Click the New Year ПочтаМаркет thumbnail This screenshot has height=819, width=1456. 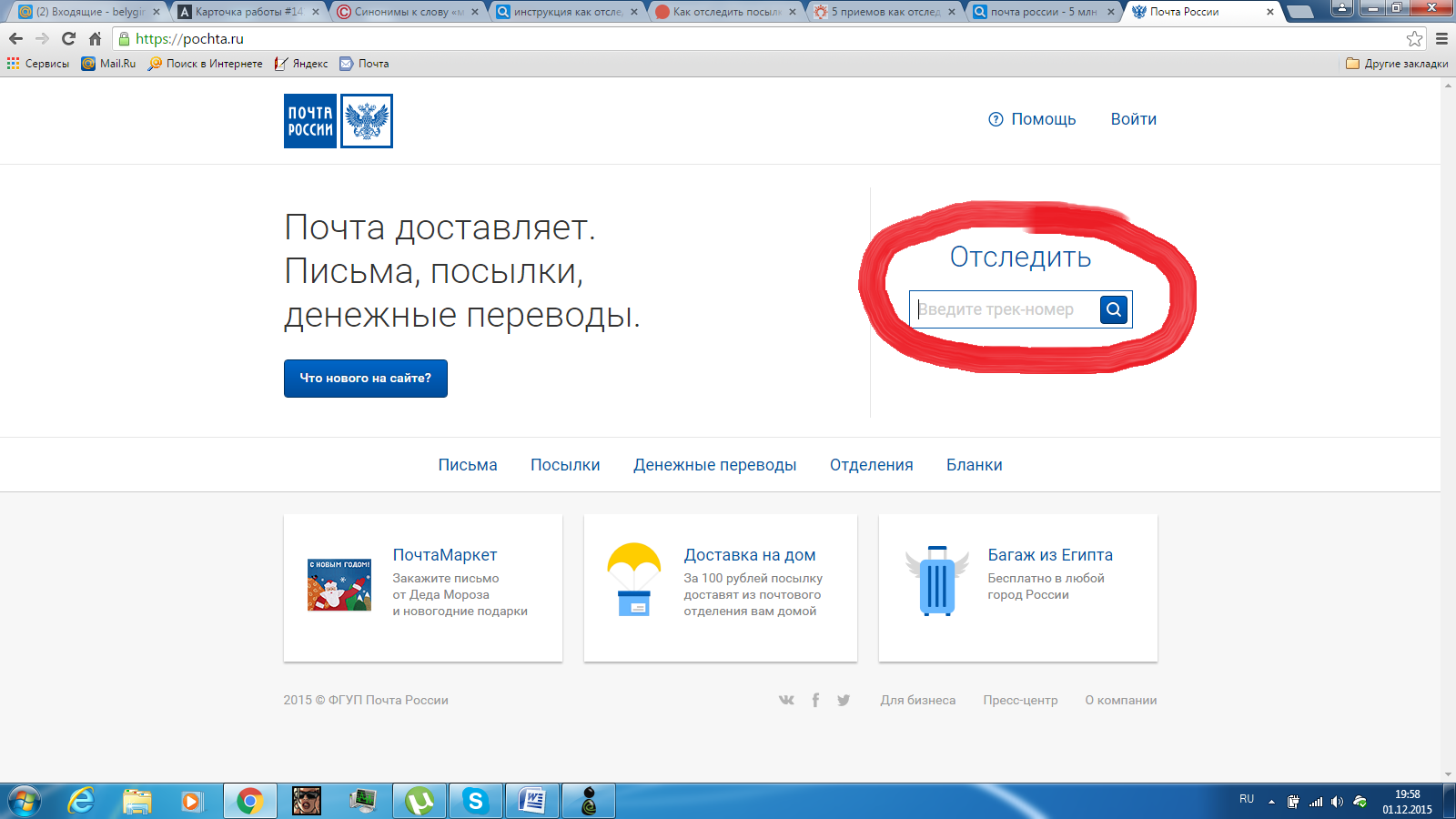(x=339, y=585)
